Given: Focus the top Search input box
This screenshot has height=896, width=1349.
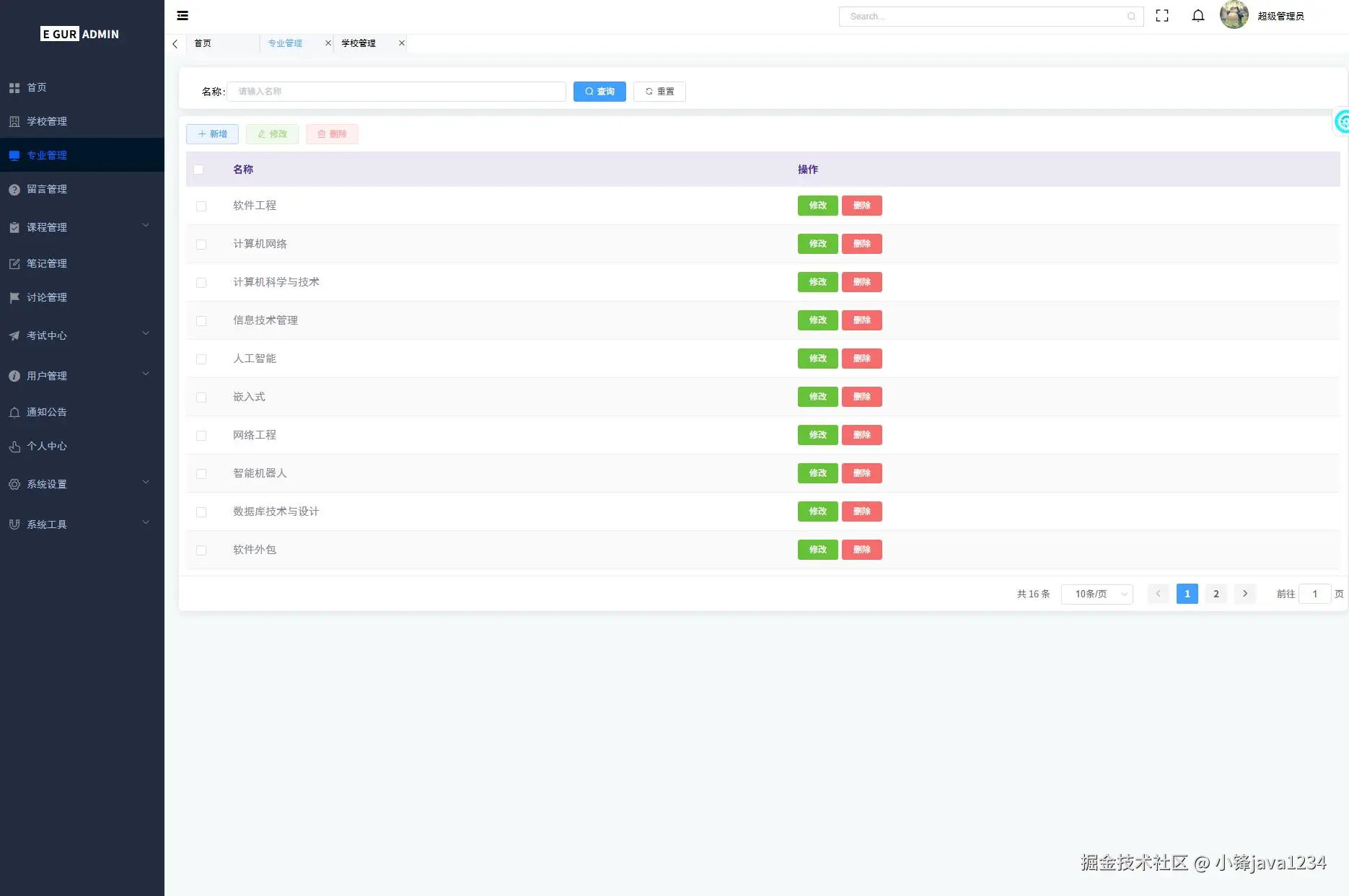Looking at the screenshot, I should click(991, 17).
